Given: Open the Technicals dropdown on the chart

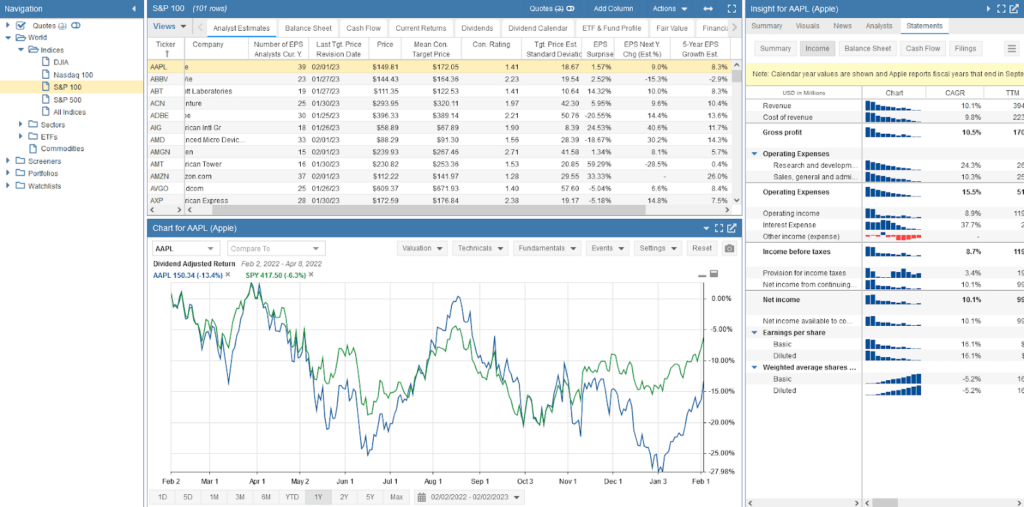Looking at the screenshot, I should click(x=479, y=248).
